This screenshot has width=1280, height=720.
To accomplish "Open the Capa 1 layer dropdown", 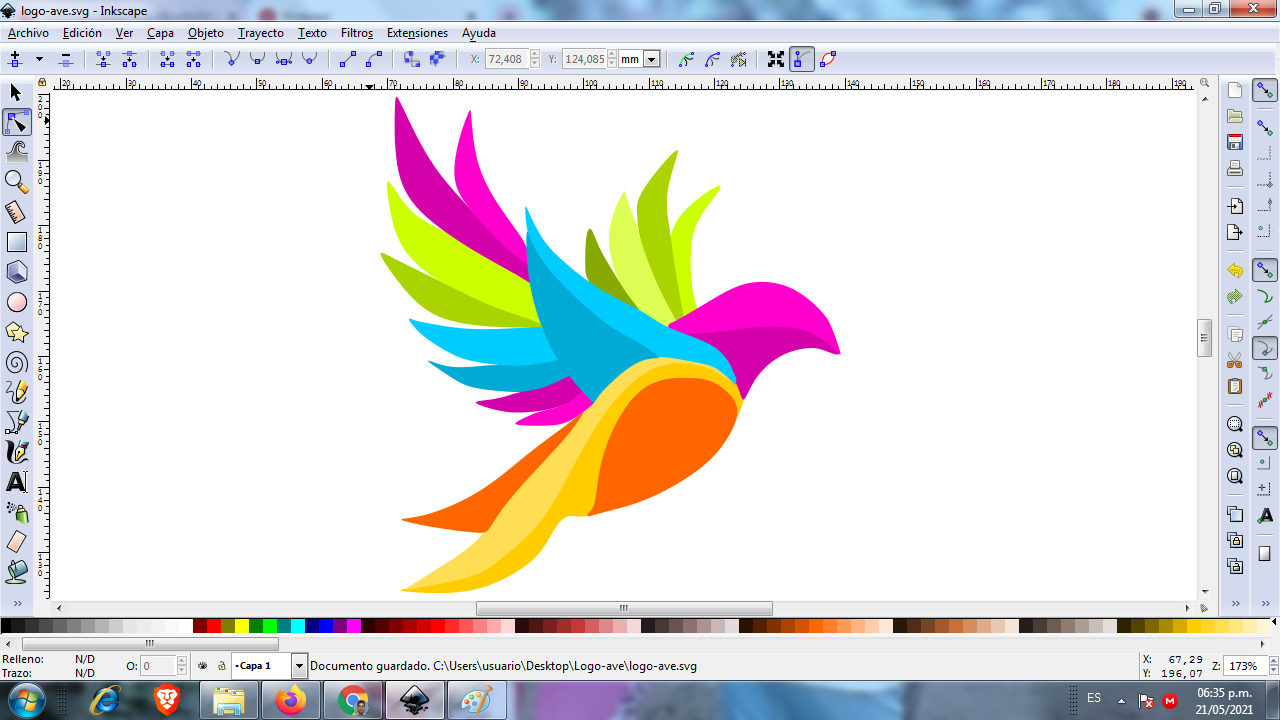I will coord(299,665).
